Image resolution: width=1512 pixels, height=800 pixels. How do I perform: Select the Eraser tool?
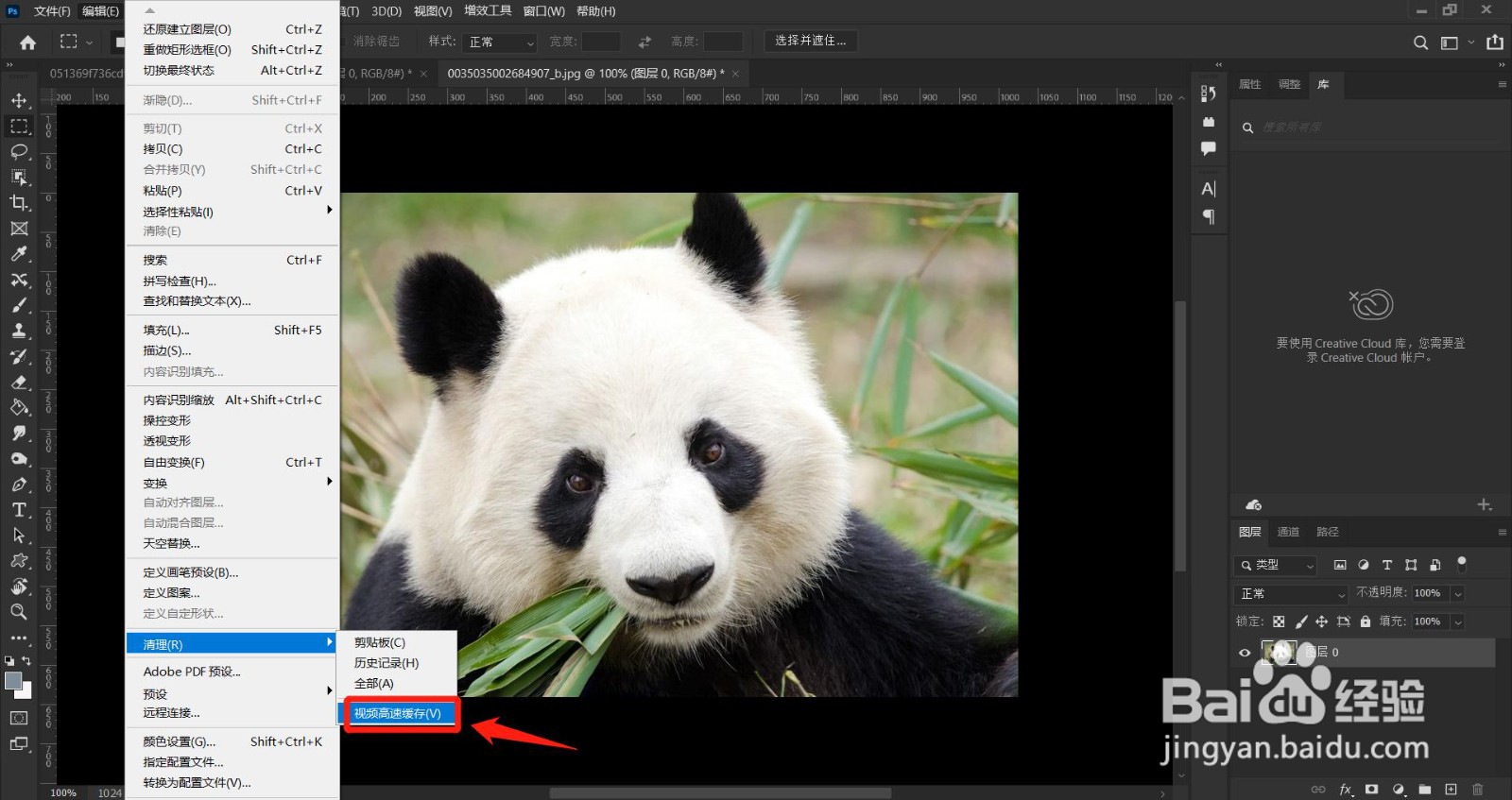point(19,382)
